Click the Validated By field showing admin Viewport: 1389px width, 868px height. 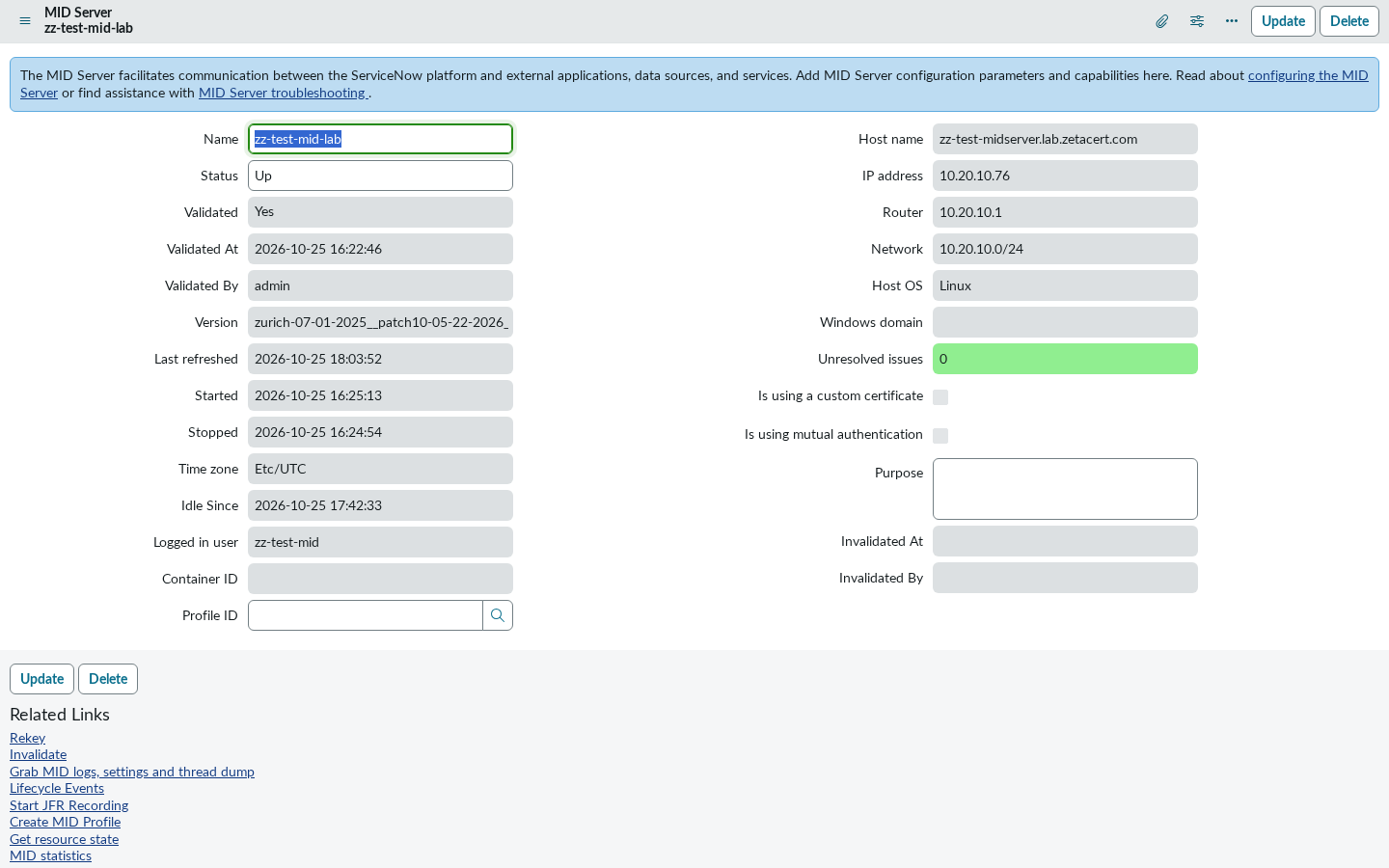point(380,285)
